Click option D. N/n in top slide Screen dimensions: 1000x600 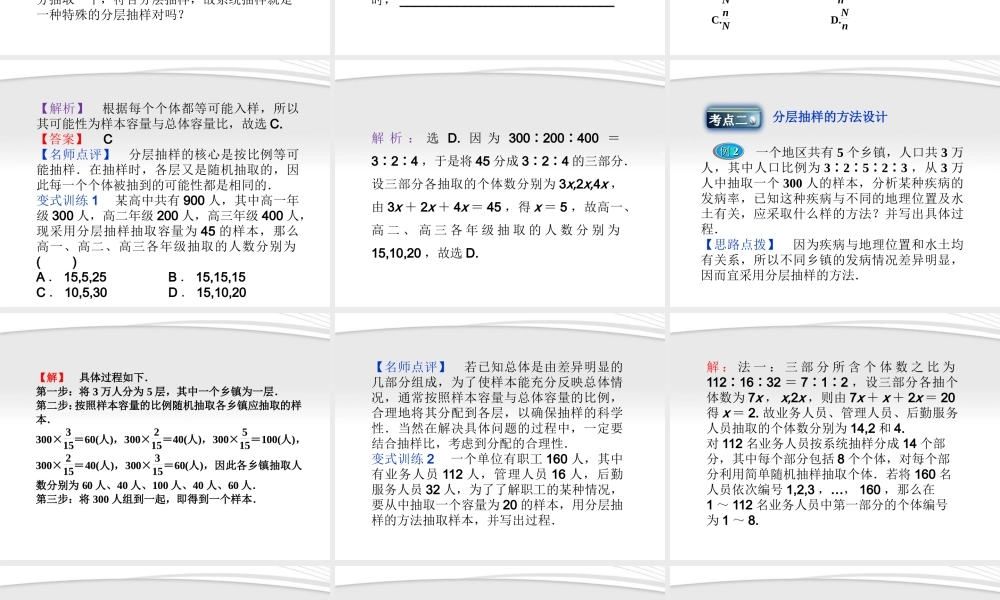[x=839, y=20]
